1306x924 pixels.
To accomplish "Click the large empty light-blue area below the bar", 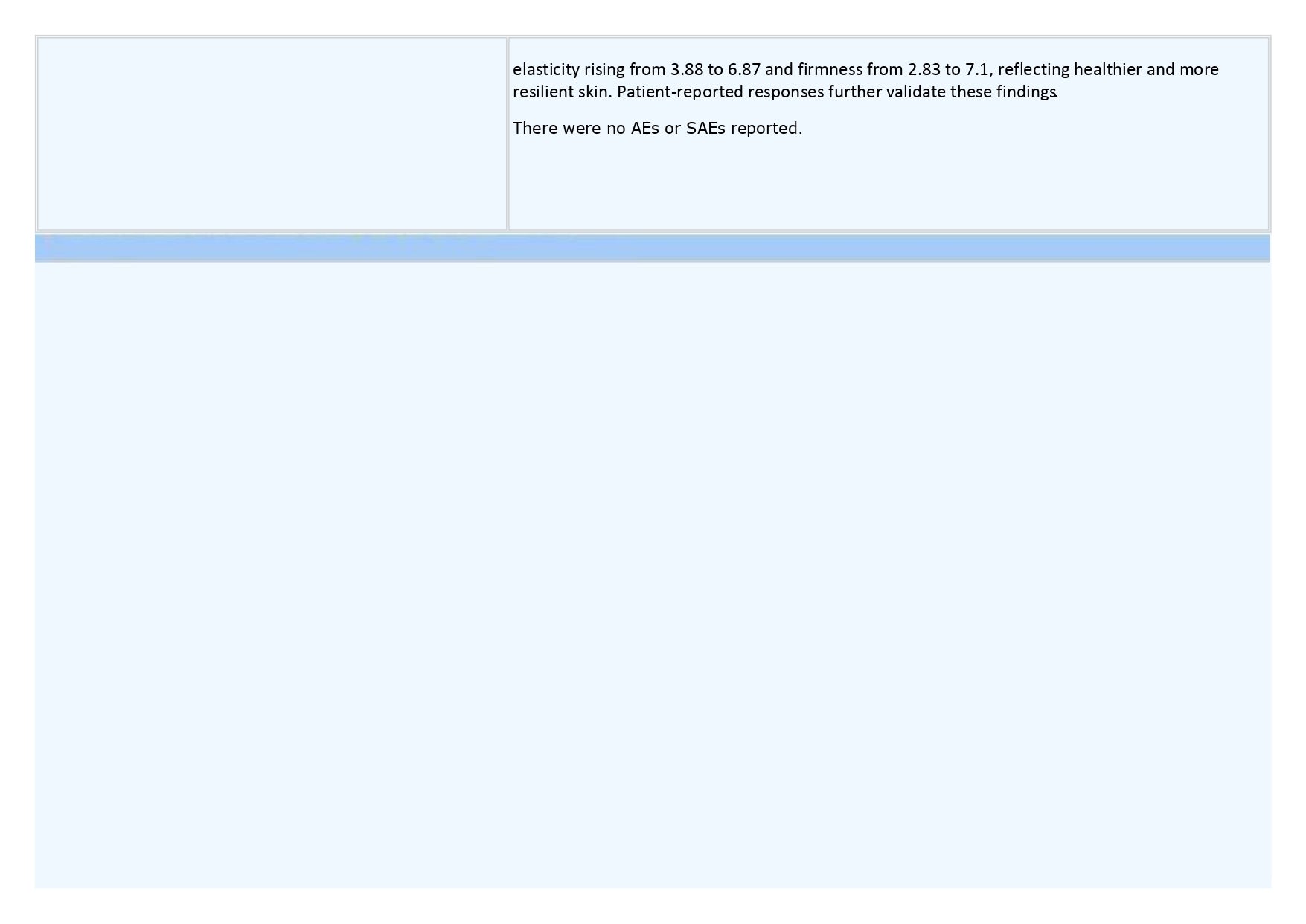I will [x=652, y=573].
